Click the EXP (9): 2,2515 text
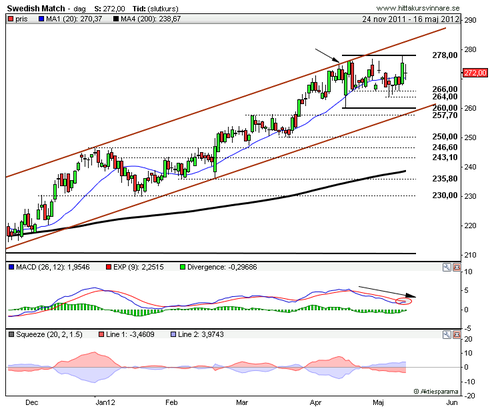The width and height of the screenshot is (490, 411). (138, 267)
